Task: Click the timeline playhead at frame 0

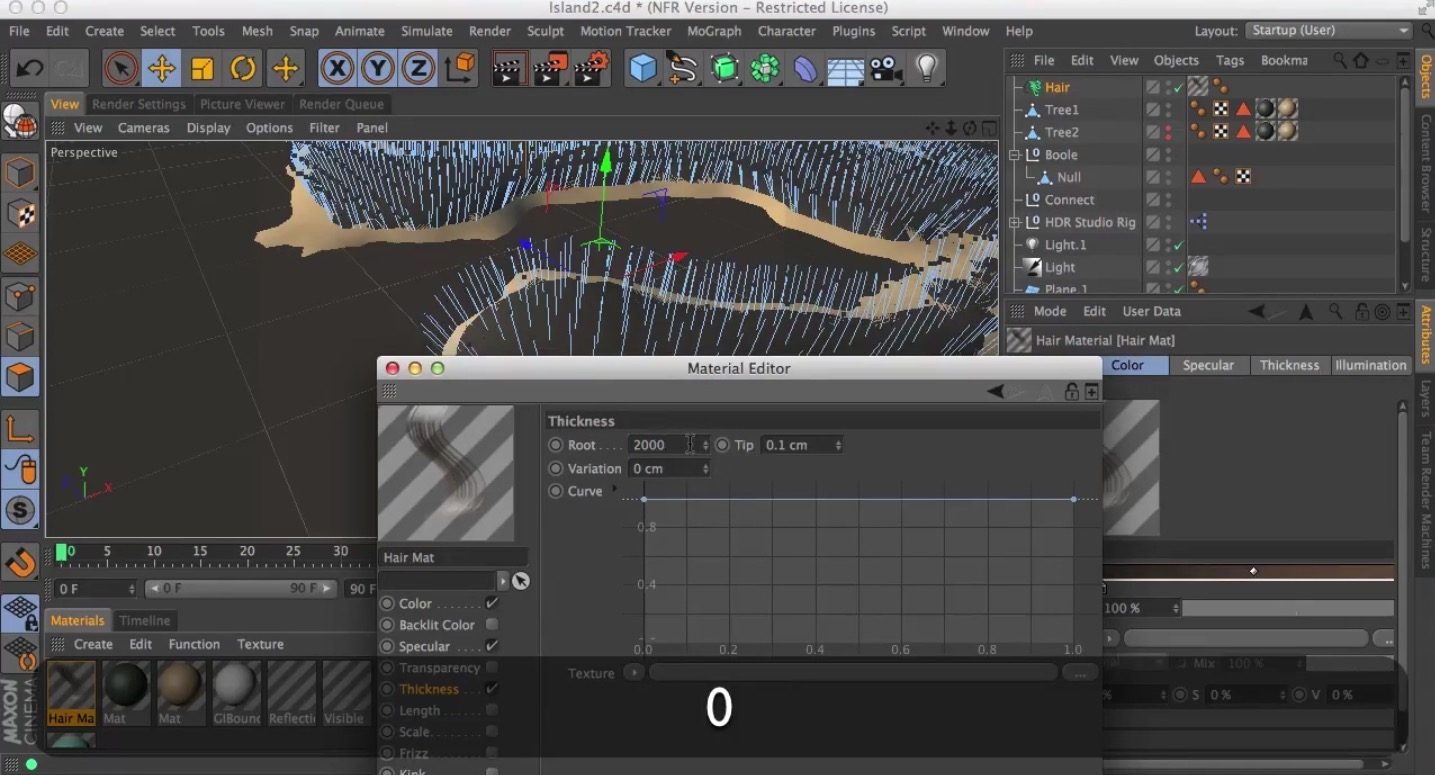Action: (61, 551)
